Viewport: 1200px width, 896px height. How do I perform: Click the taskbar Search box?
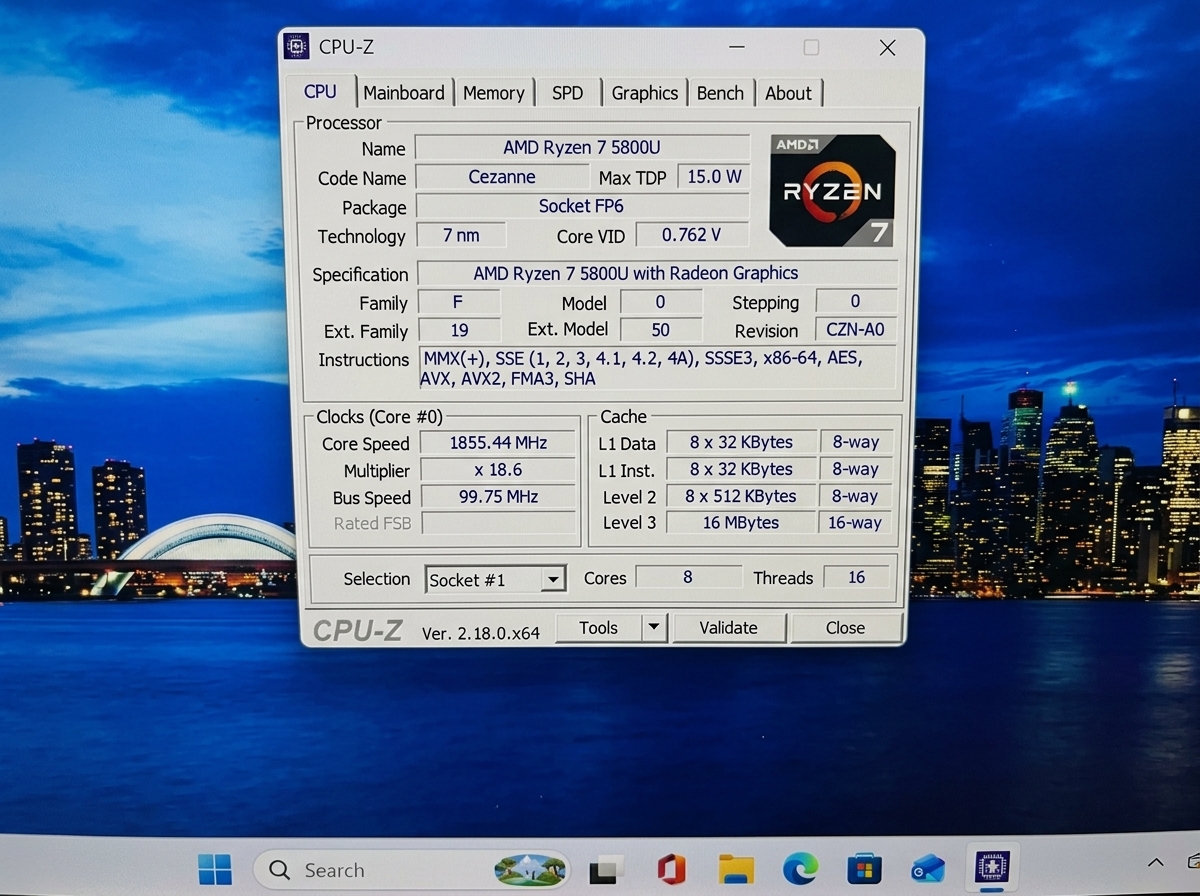[412, 870]
